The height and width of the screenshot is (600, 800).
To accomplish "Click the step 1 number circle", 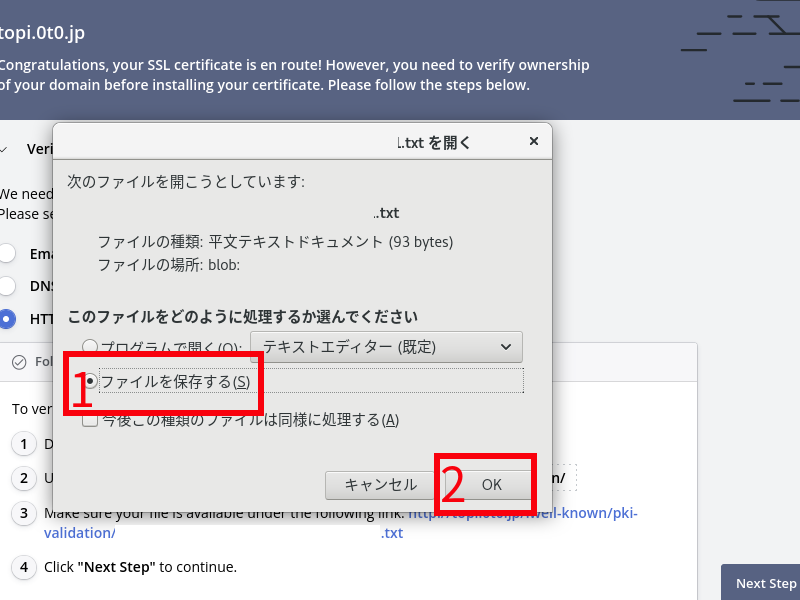I will (x=24, y=444).
